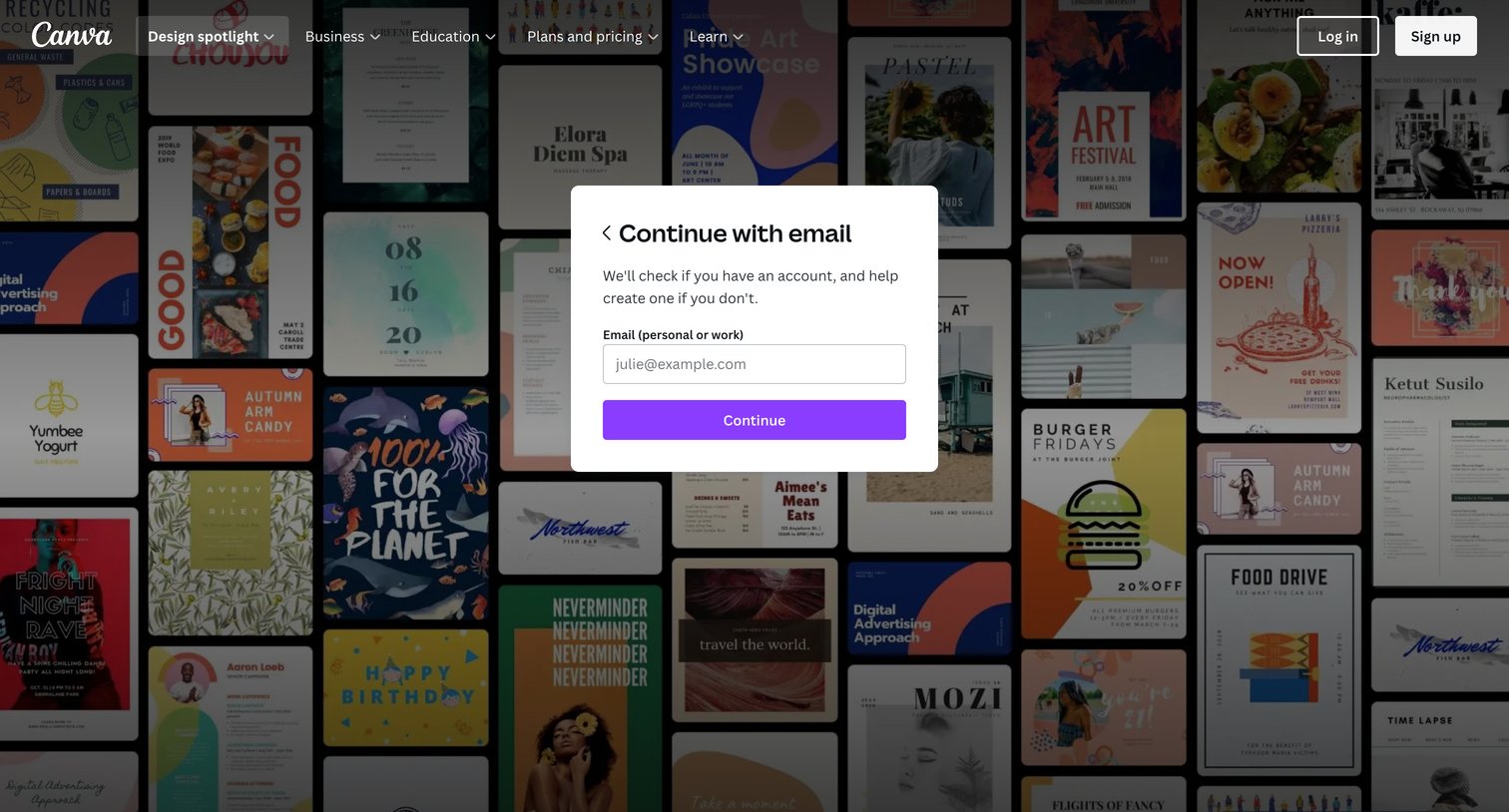The width and height of the screenshot is (1509, 812).
Task: Select the Neverminder poster thumbnail
Action: click(580, 698)
